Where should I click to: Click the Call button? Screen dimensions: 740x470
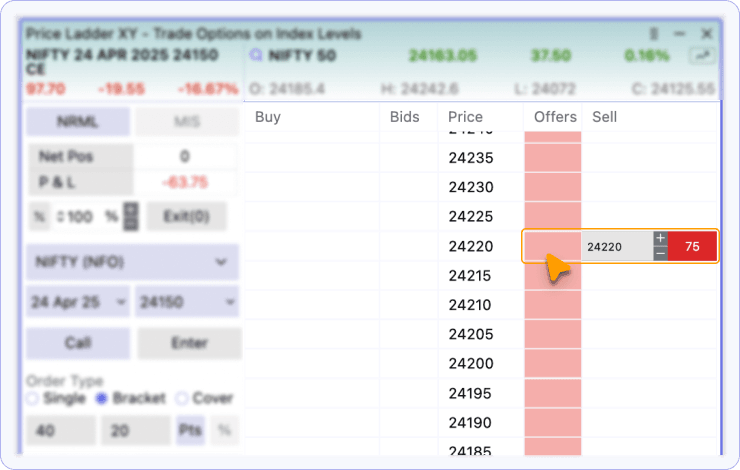pos(78,343)
